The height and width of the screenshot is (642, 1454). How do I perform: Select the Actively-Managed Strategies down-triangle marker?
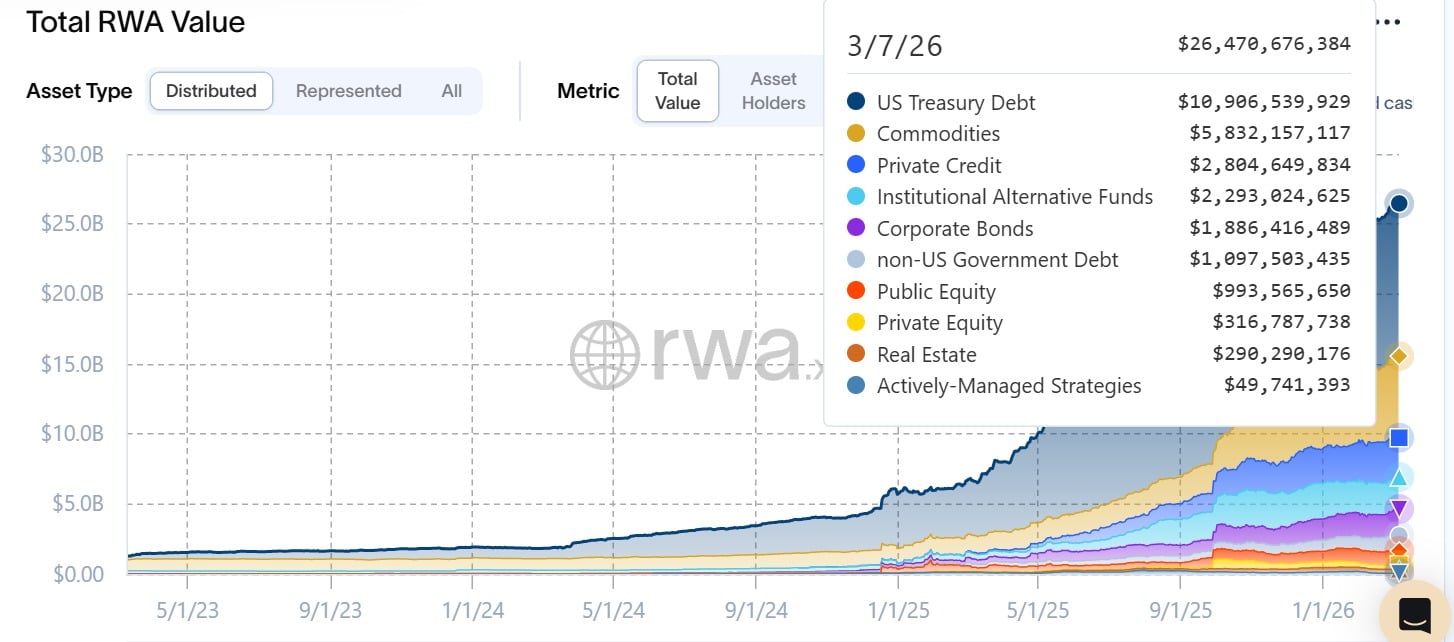click(1398, 570)
